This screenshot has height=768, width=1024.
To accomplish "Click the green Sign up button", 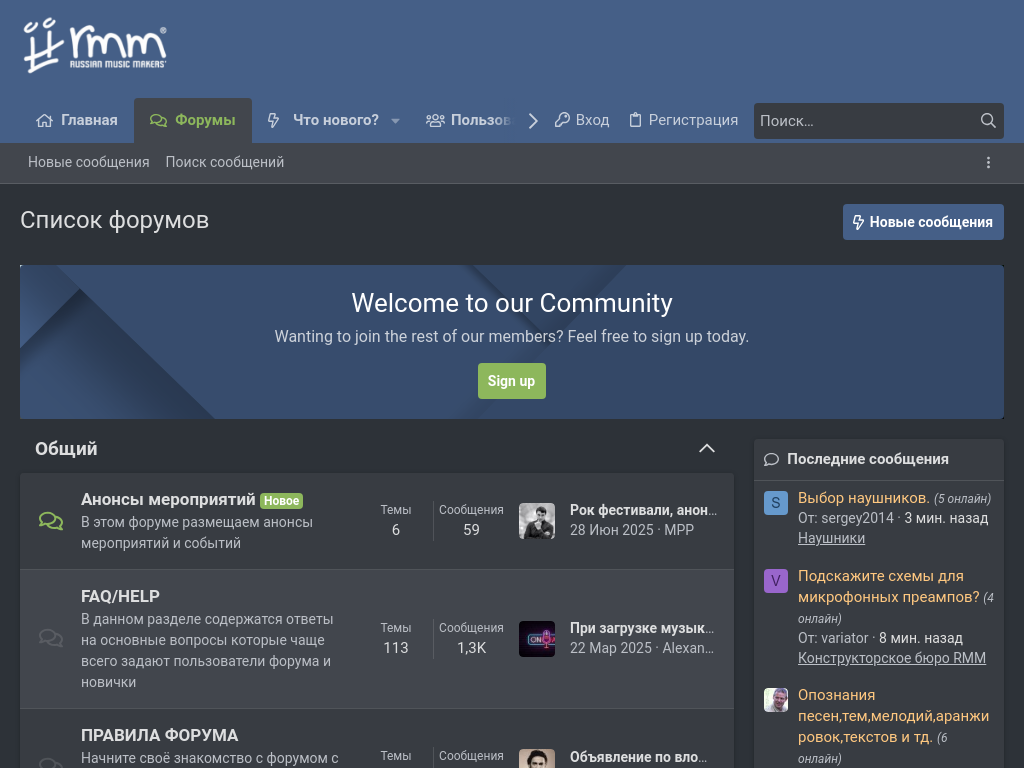I will pos(511,381).
